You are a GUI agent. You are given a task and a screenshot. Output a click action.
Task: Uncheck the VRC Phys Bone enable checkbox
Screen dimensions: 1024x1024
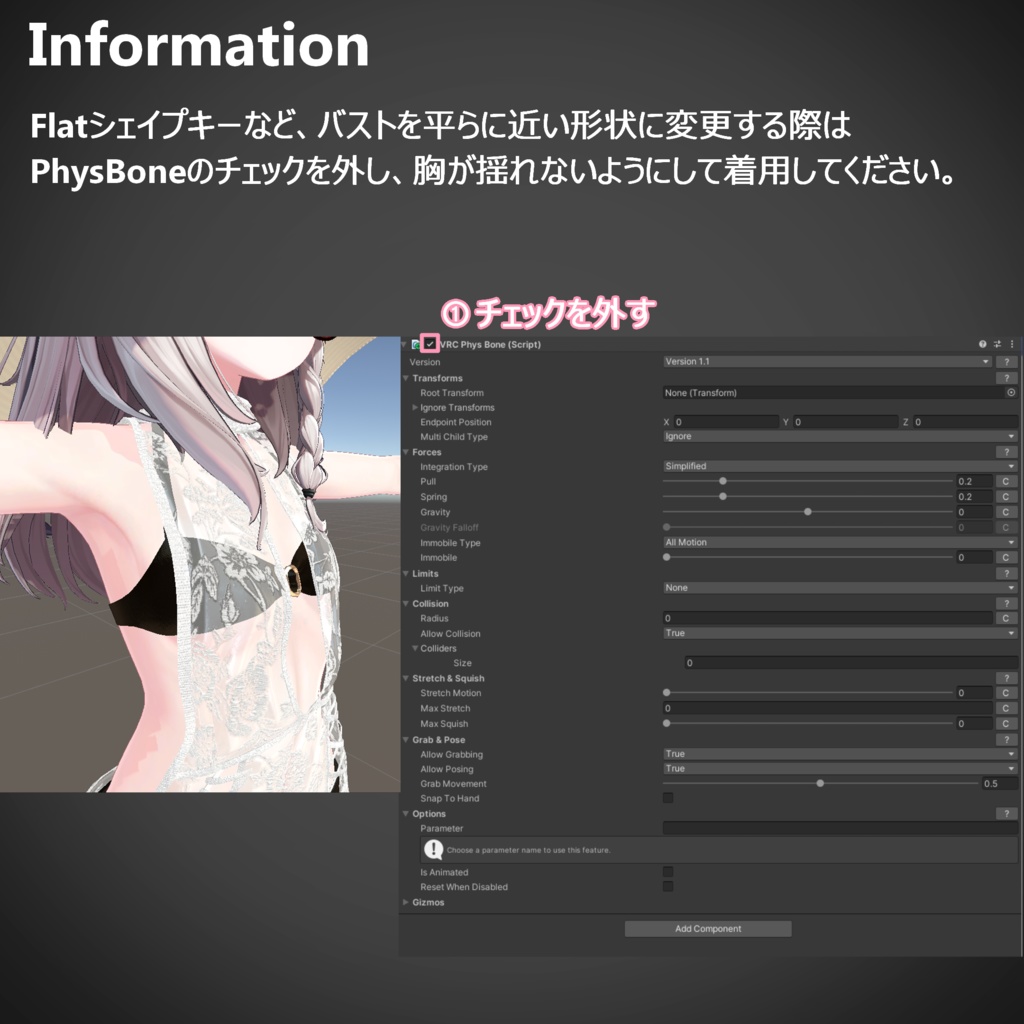[430, 344]
